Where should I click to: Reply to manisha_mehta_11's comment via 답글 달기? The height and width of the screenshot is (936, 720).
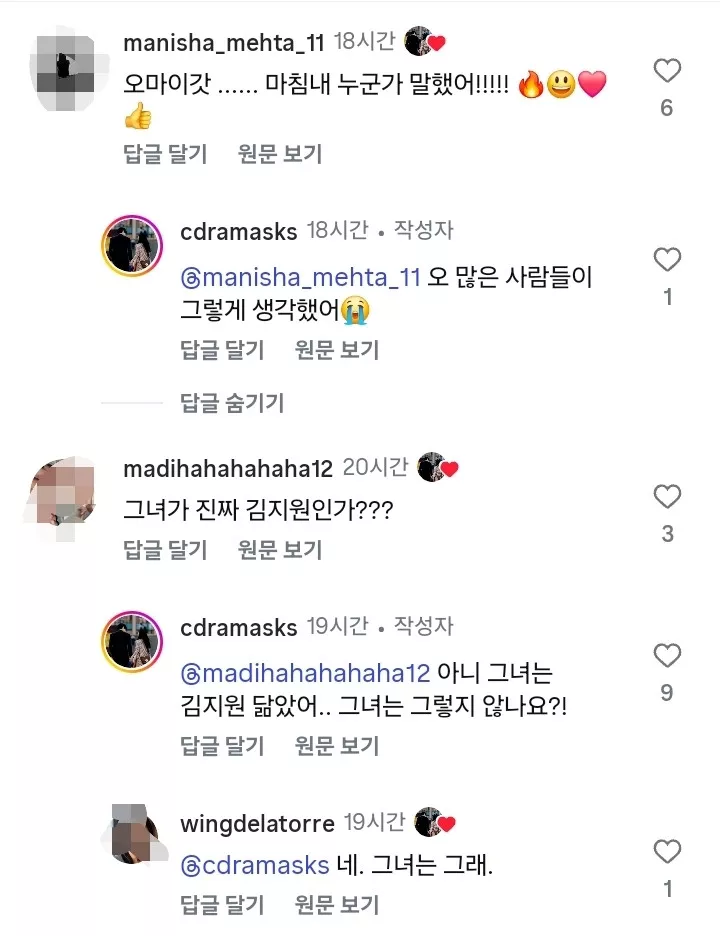pyautogui.click(x=165, y=154)
